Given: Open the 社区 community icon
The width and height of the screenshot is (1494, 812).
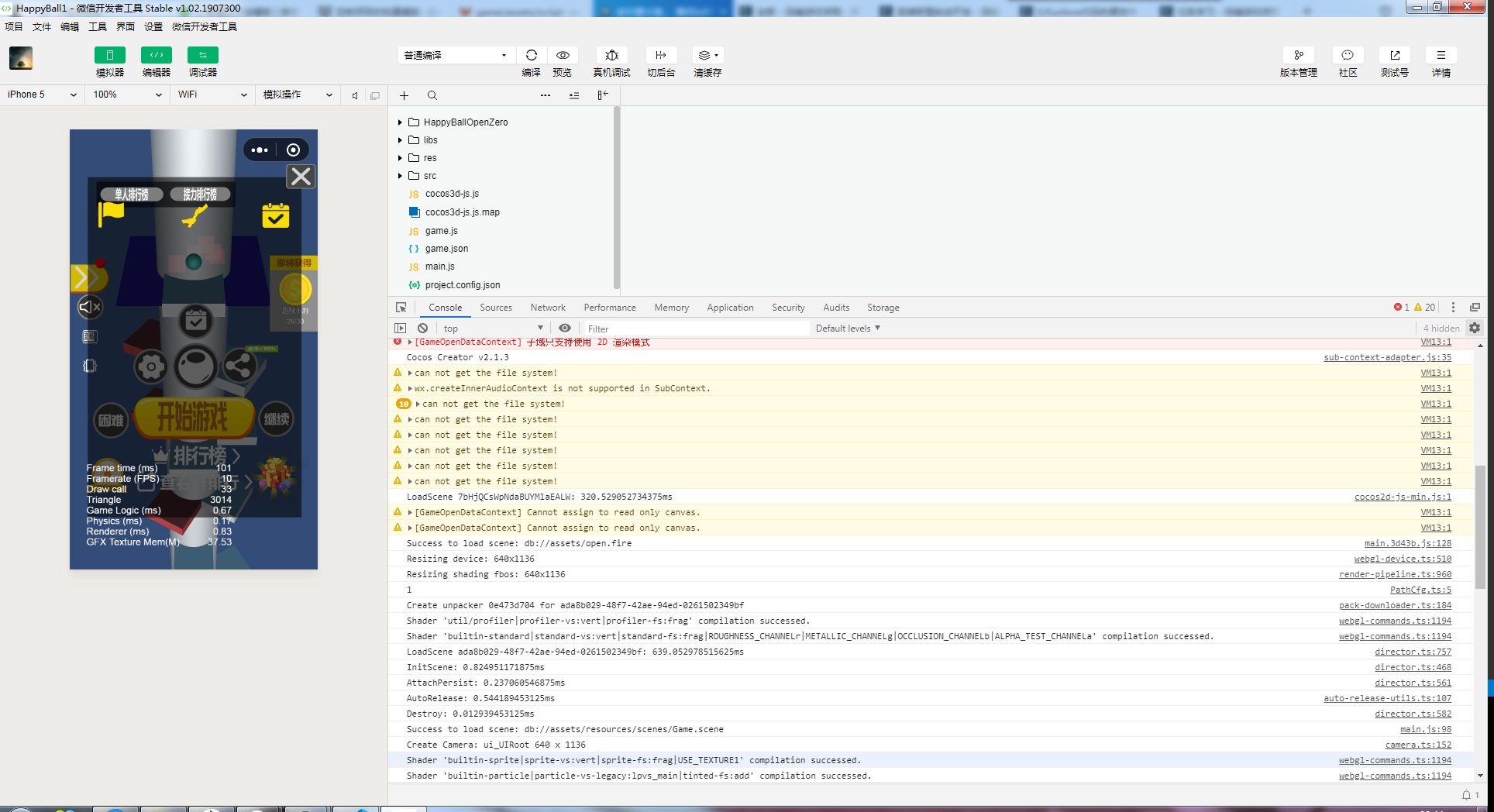Looking at the screenshot, I should coord(1348,55).
